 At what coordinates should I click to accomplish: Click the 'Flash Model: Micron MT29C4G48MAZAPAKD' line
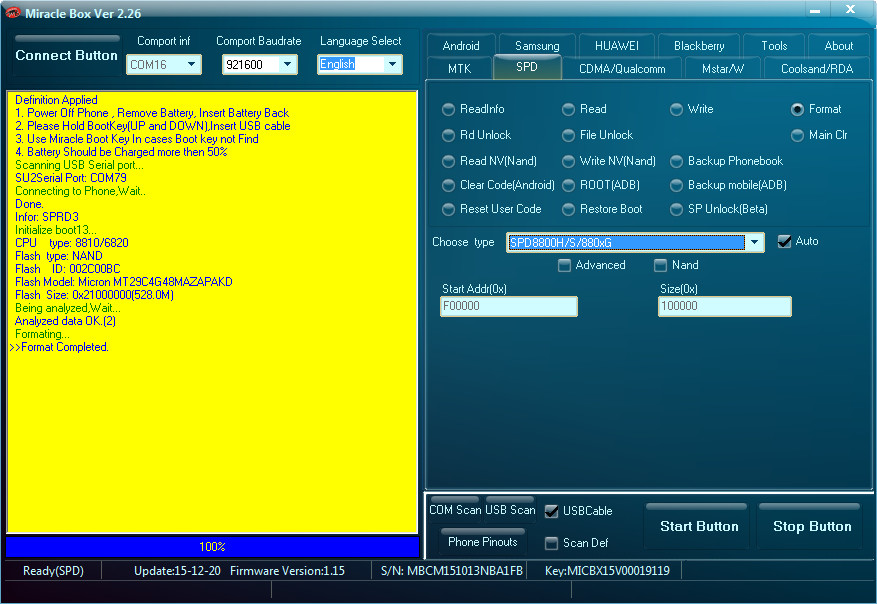click(x=124, y=282)
